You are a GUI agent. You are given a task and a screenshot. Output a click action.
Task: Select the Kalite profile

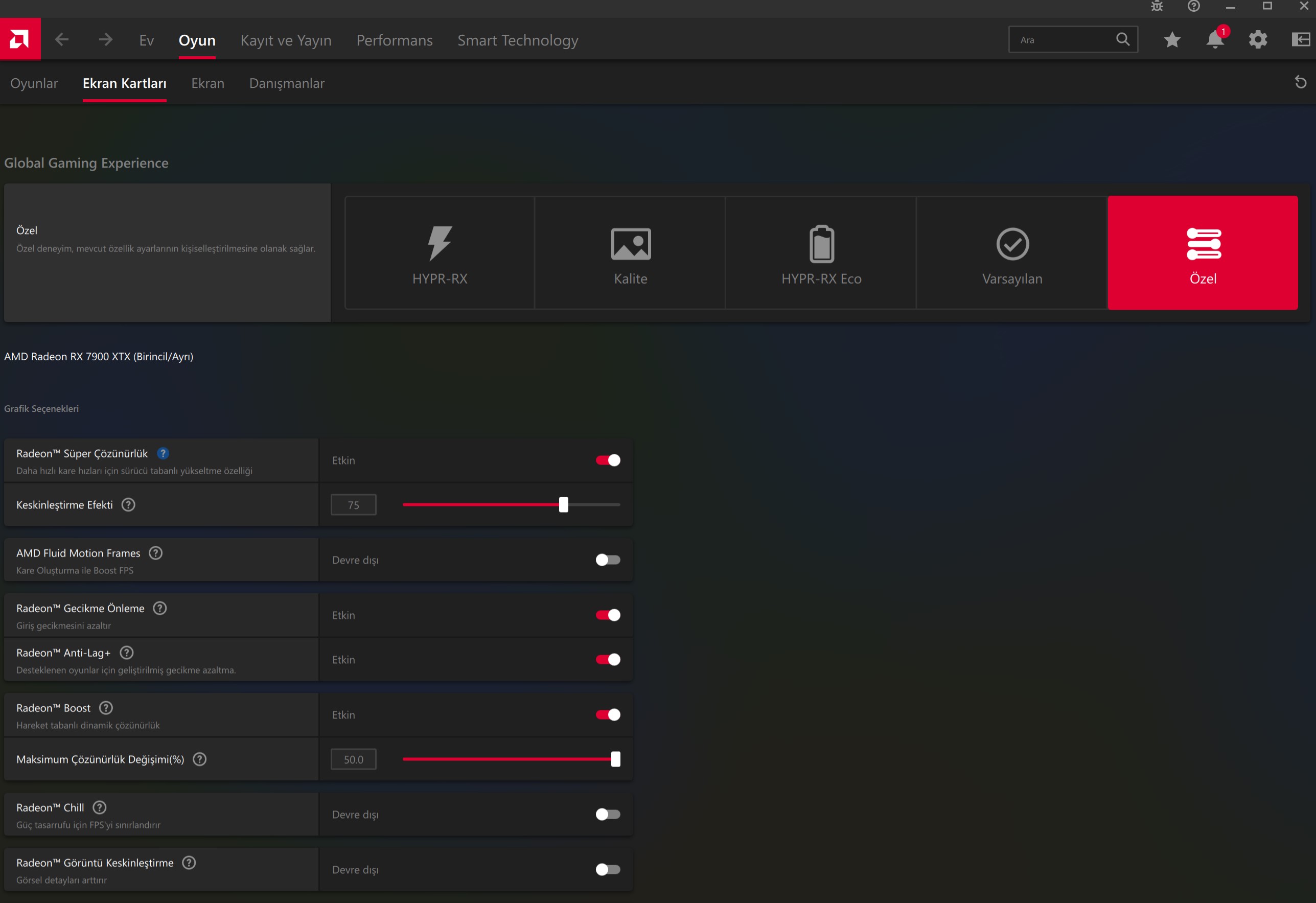pos(630,252)
